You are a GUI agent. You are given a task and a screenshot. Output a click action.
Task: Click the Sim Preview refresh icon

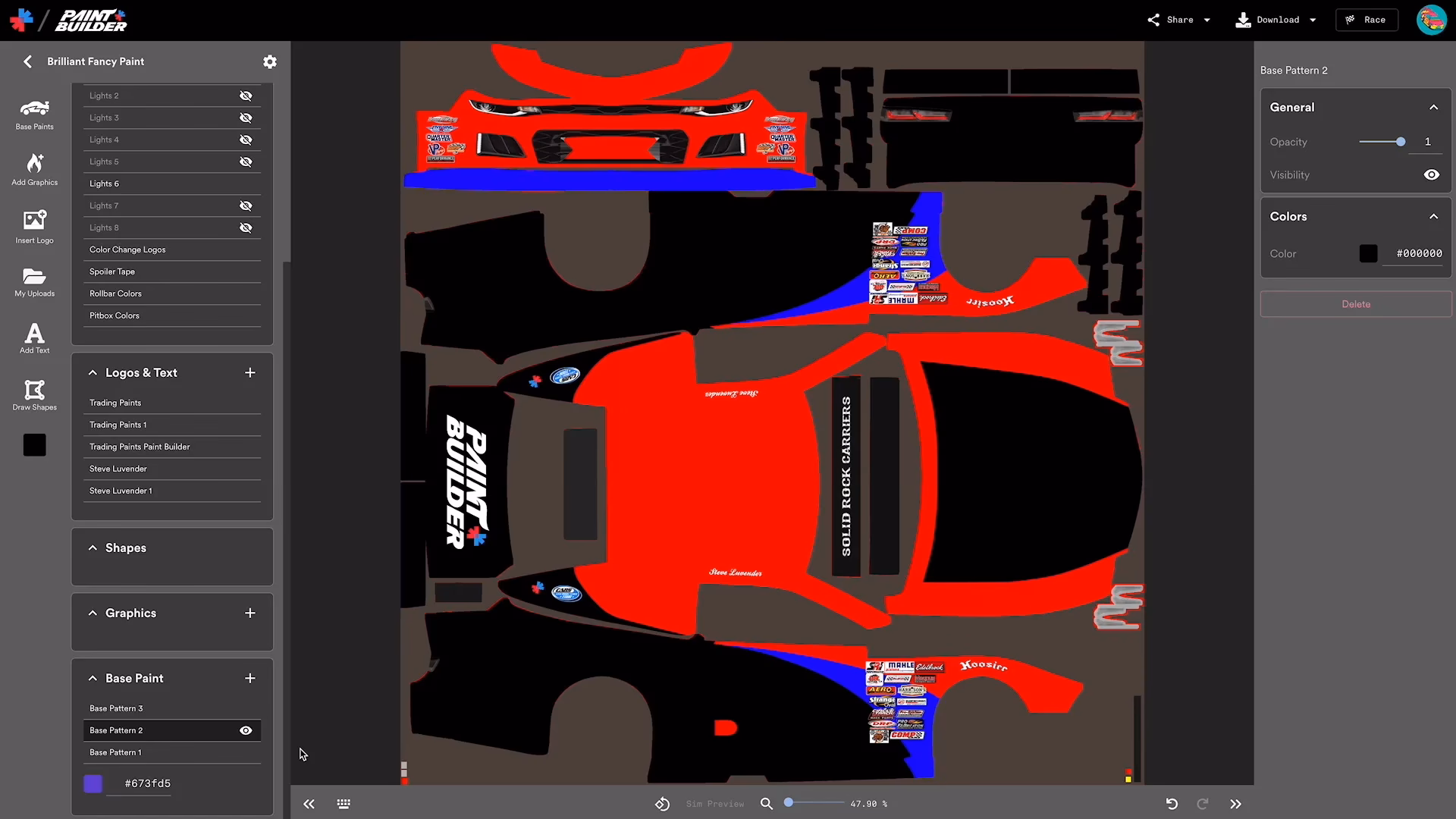click(662, 804)
